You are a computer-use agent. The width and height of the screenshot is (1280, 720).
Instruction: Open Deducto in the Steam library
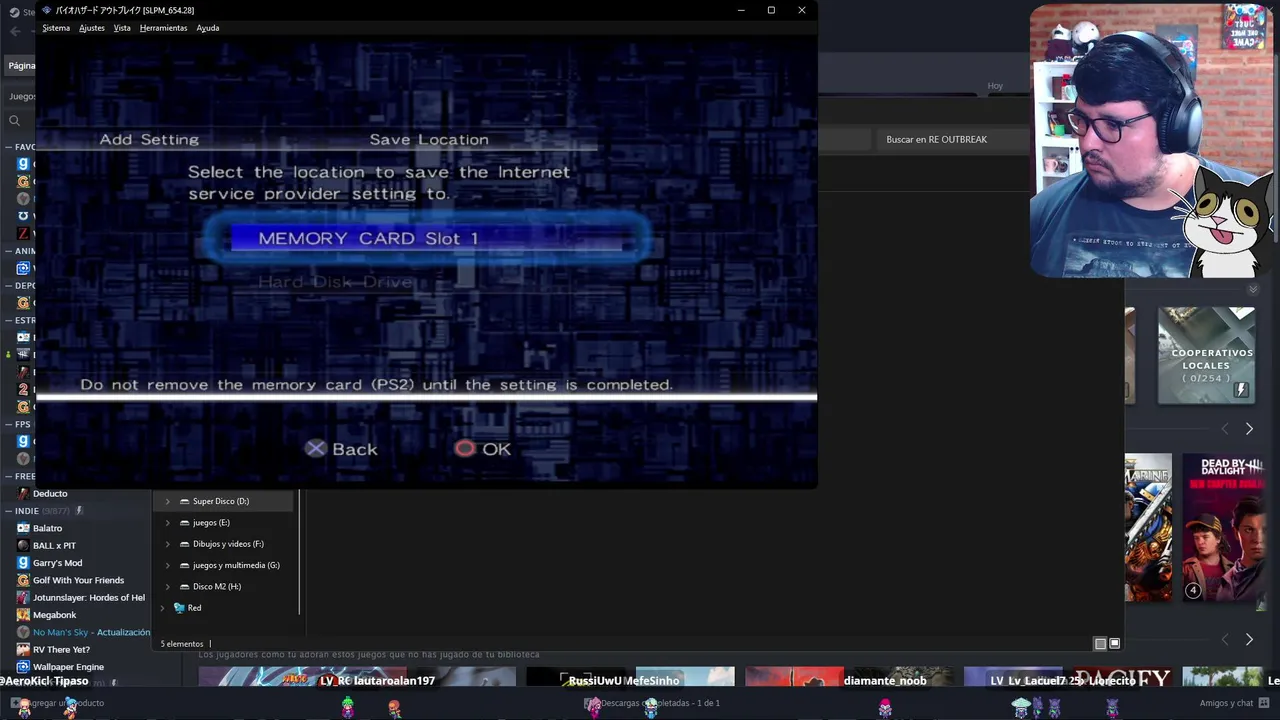(x=50, y=493)
